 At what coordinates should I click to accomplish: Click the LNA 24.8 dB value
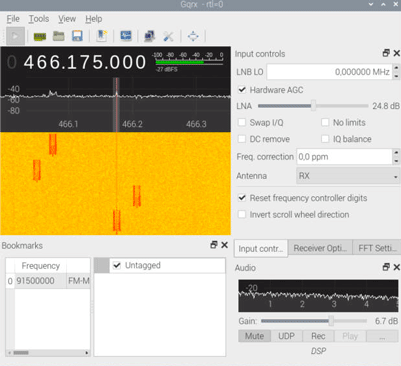tap(386, 106)
